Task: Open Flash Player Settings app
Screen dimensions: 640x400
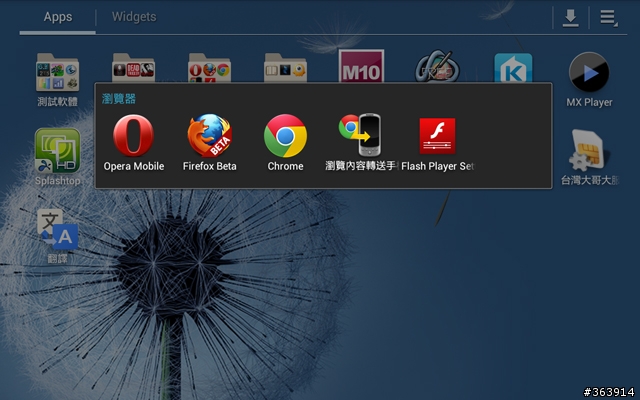Action: click(437, 136)
